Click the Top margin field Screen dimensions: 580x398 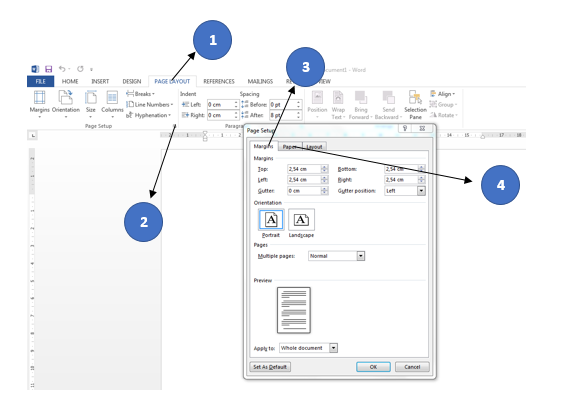pos(304,169)
